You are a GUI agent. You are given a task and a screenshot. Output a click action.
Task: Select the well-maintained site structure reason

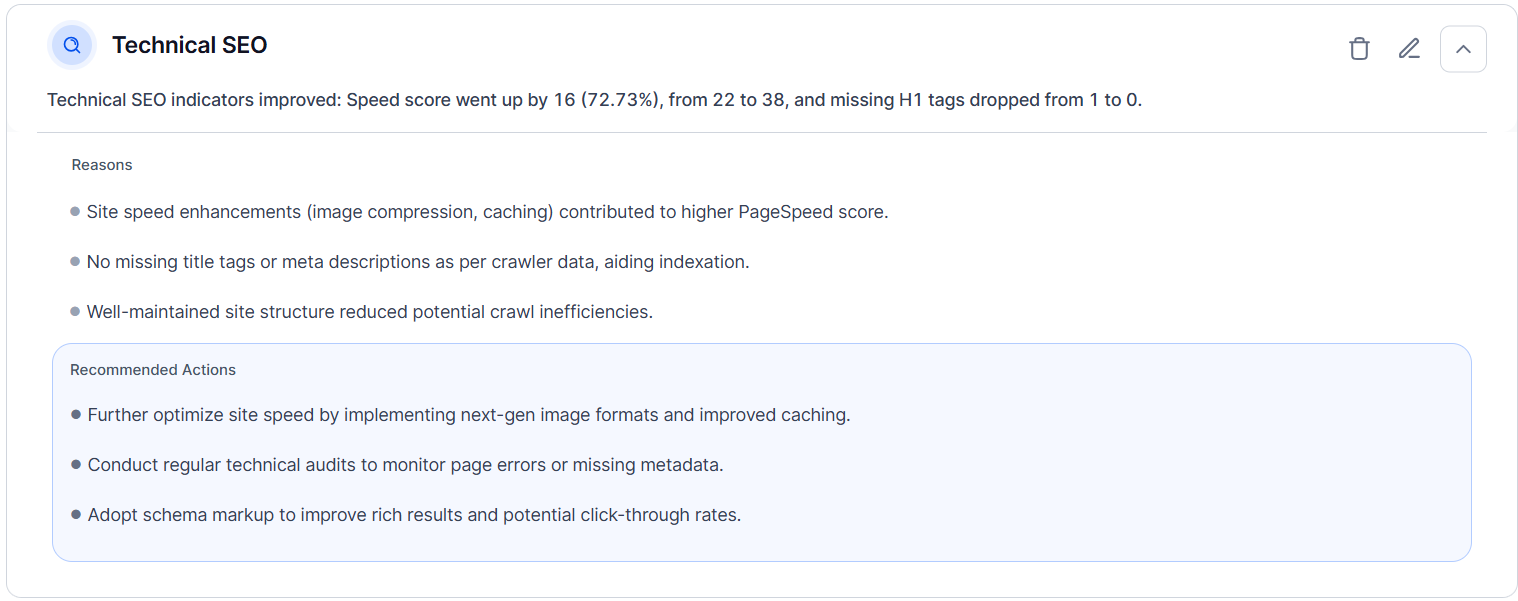point(370,312)
